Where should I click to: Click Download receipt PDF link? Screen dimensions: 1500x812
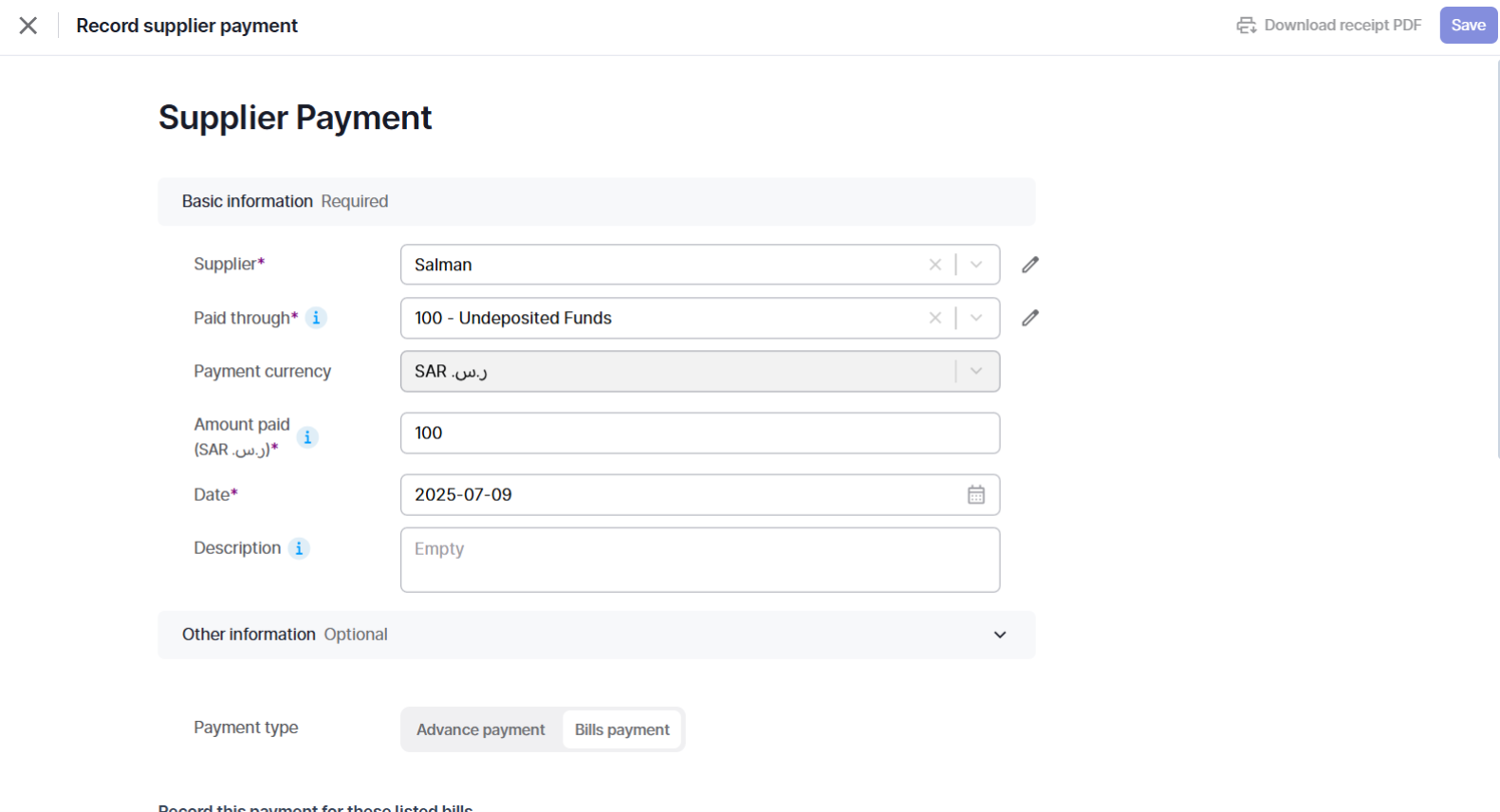coord(1329,26)
